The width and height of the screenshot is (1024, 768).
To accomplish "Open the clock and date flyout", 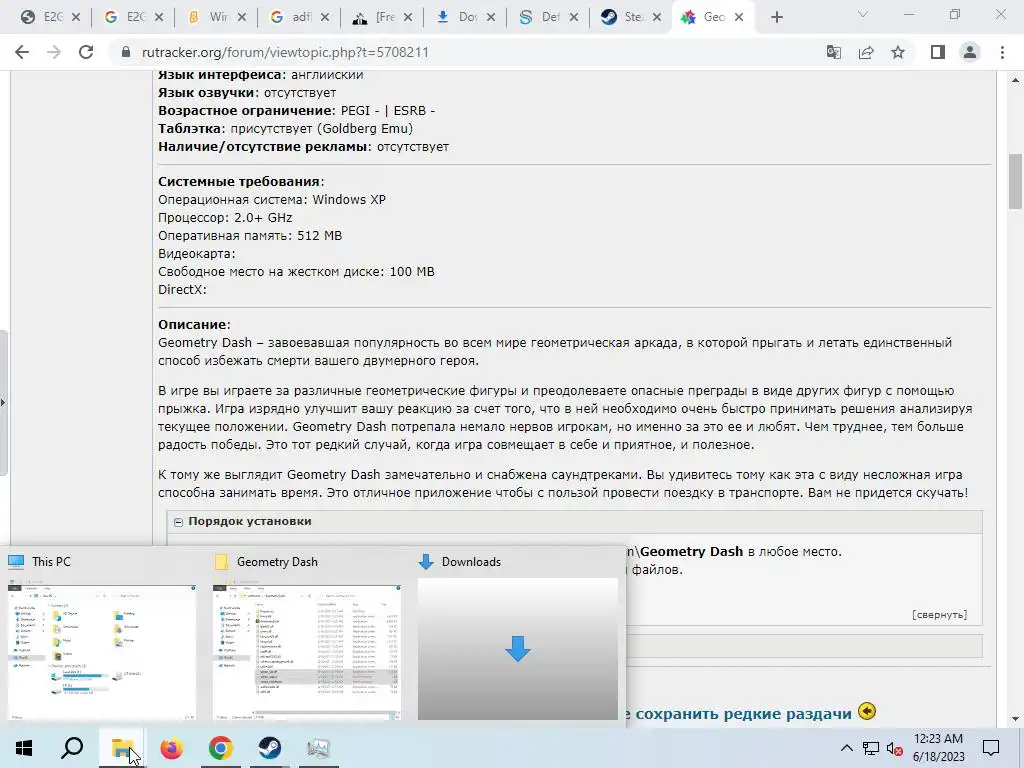I will pos(938,748).
